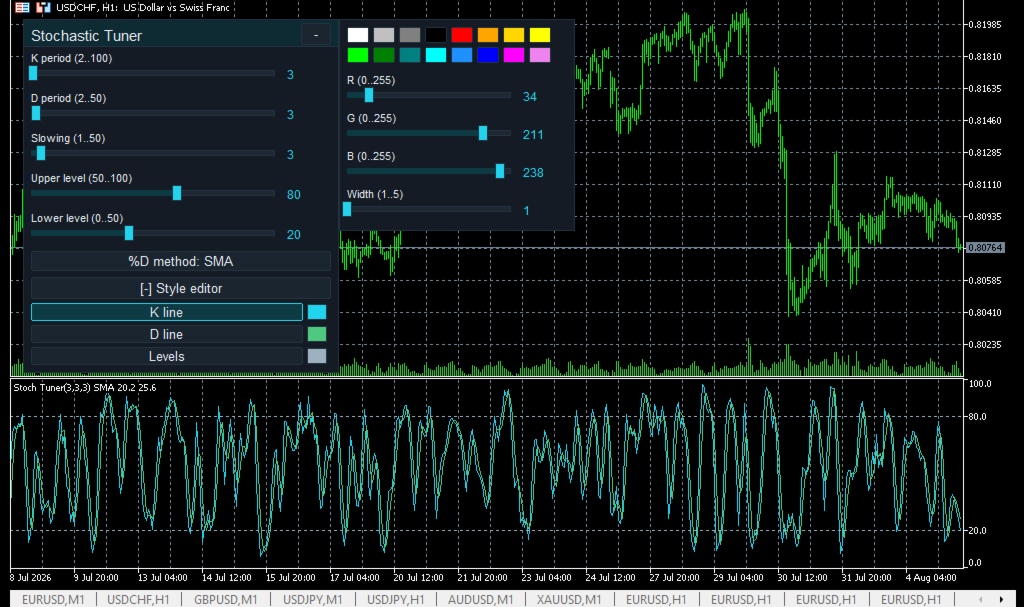Pick the white color swatch

click(358, 35)
